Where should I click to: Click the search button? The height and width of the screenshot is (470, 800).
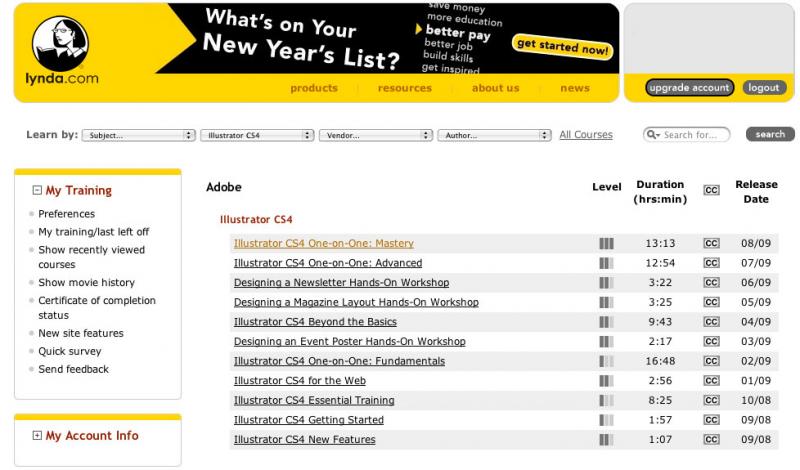770,134
